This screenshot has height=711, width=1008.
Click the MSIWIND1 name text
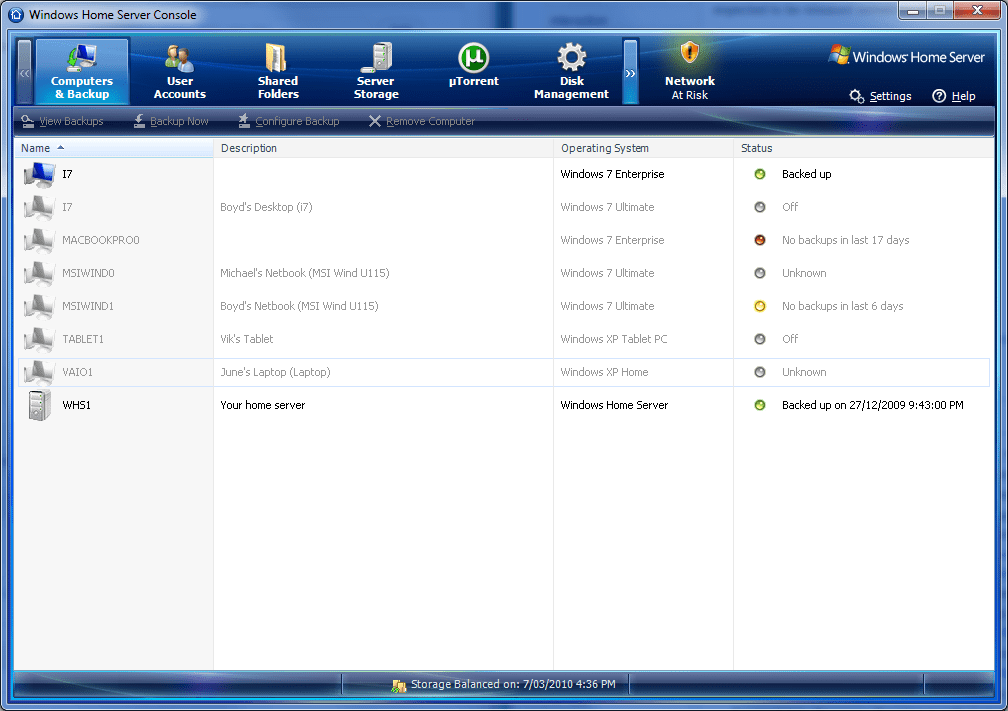pyautogui.click(x=88, y=306)
